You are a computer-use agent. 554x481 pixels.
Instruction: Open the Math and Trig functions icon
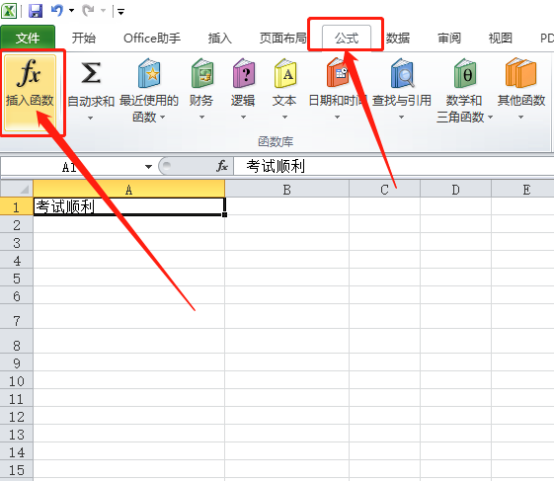[x=464, y=73]
